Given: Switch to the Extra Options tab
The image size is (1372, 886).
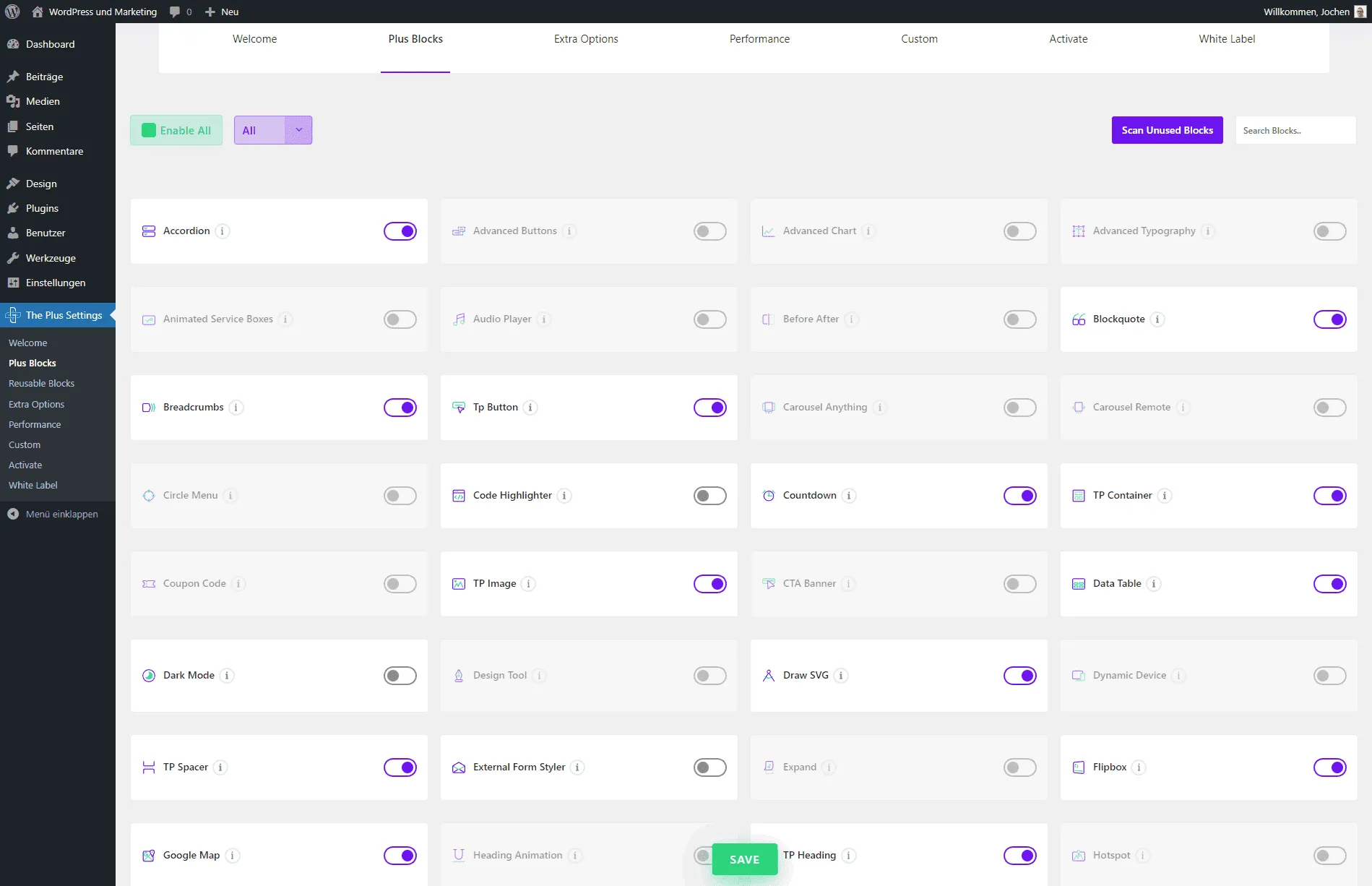Looking at the screenshot, I should tap(586, 39).
